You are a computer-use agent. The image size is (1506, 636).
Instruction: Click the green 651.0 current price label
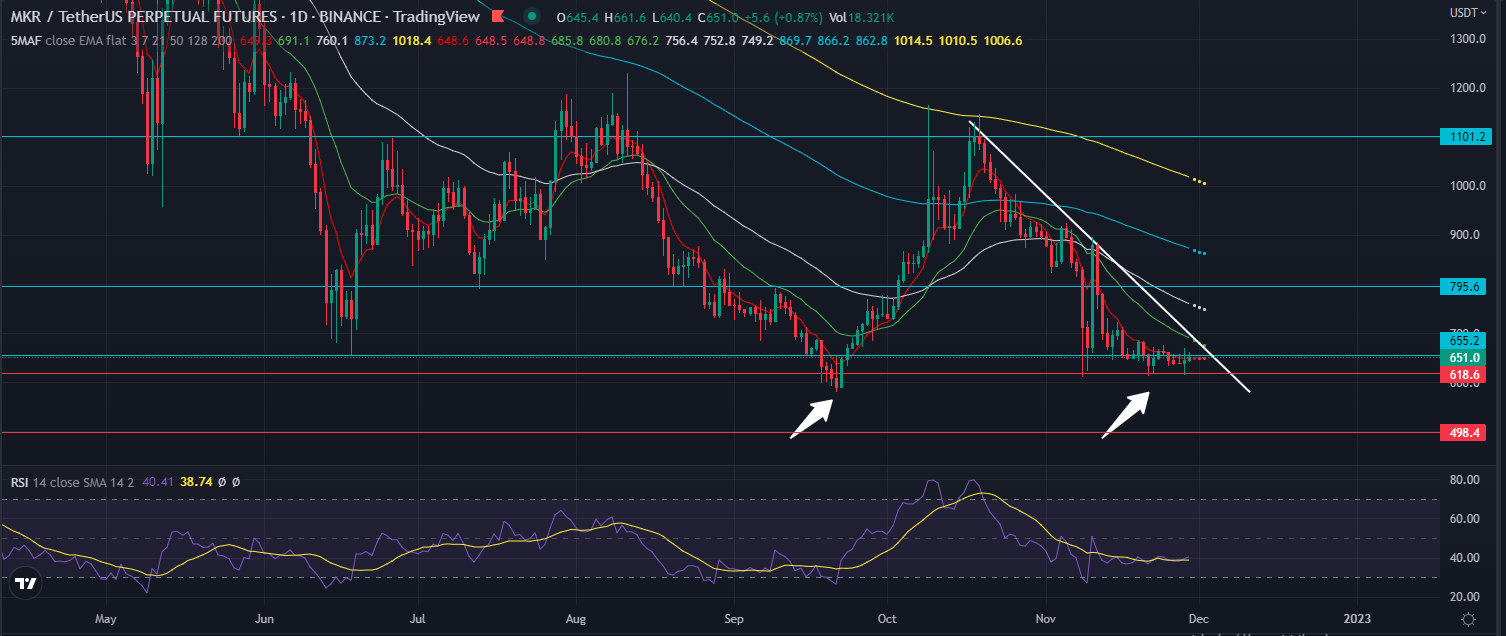coord(1463,357)
